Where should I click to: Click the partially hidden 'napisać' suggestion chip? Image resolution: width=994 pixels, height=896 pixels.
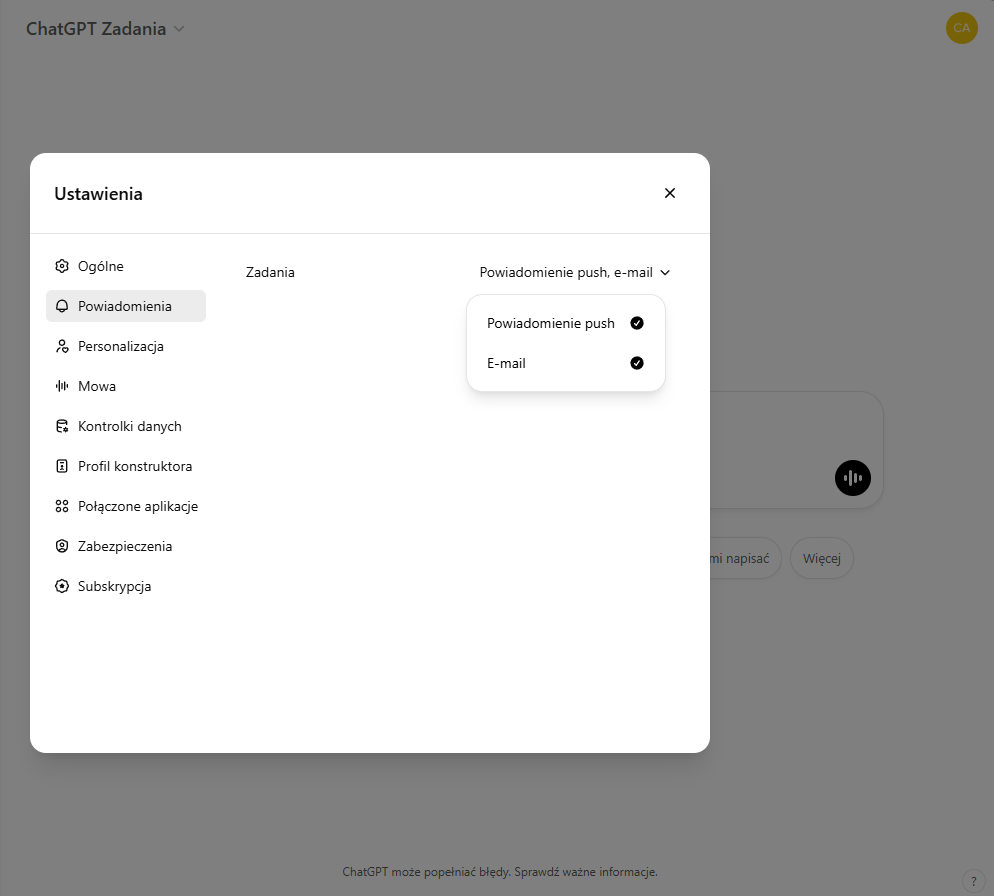coord(745,559)
